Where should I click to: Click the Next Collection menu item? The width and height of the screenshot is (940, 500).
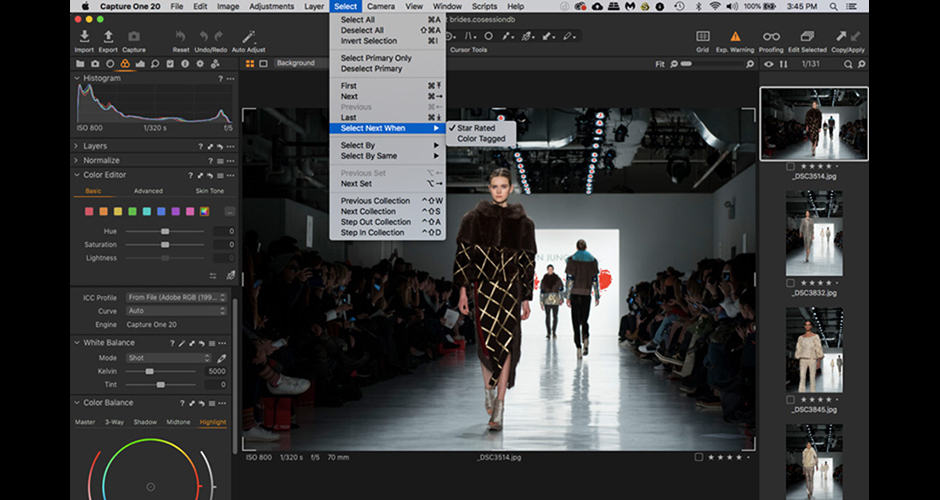point(387,211)
